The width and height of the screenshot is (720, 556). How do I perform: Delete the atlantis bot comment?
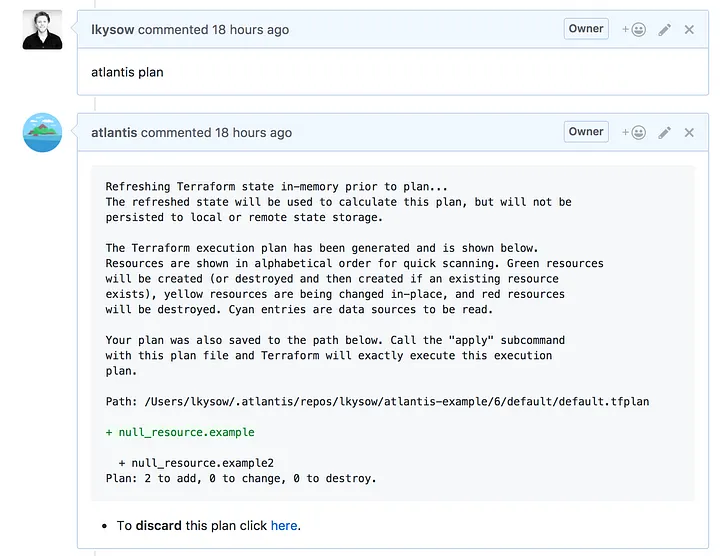click(x=689, y=133)
